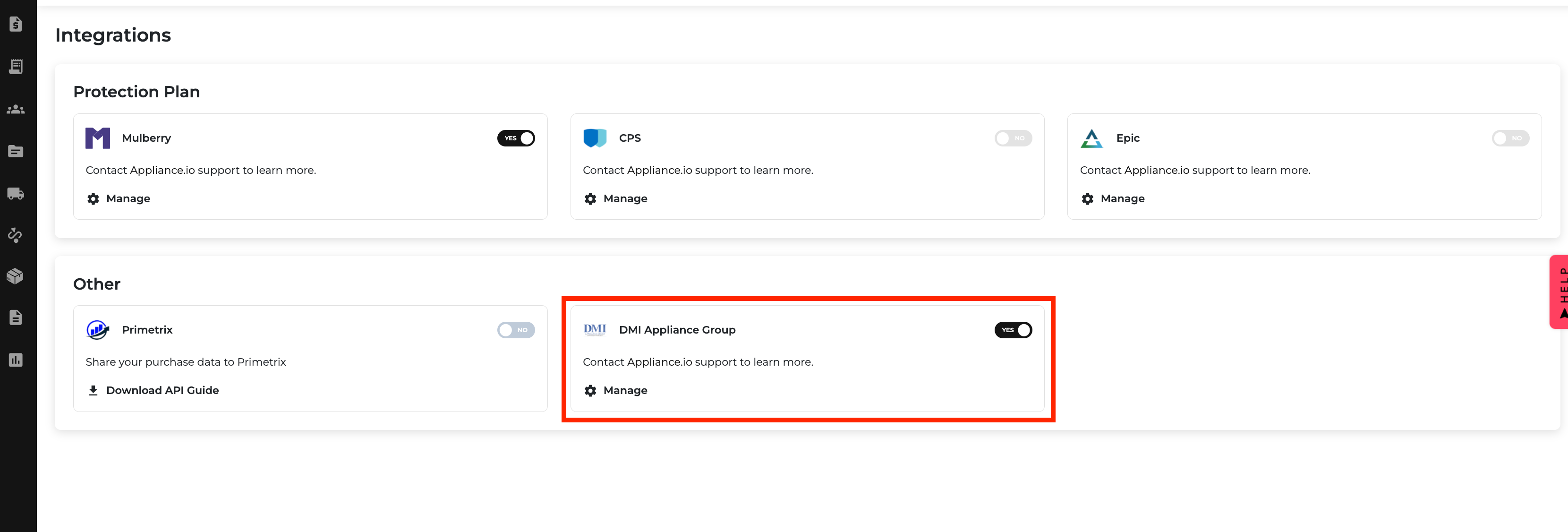The width and height of the screenshot is (1568, 532).
Task: Open Manage settings for Mulberry
Action: click(119, 198)
